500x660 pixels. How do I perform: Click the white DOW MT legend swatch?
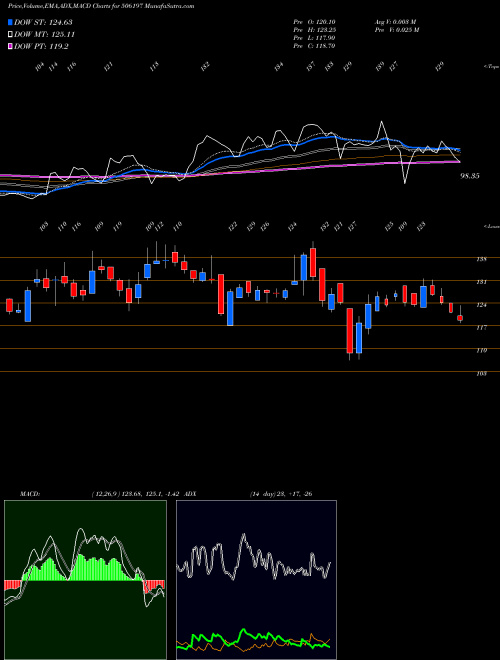[10, 35]
